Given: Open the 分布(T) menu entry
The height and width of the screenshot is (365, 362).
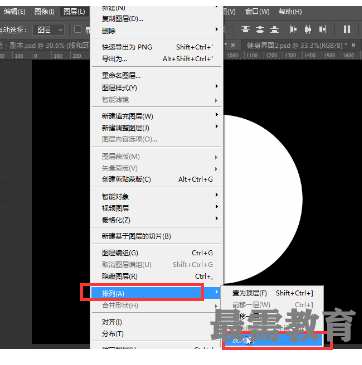Looking at the screenshot, I should pos(157,334).
